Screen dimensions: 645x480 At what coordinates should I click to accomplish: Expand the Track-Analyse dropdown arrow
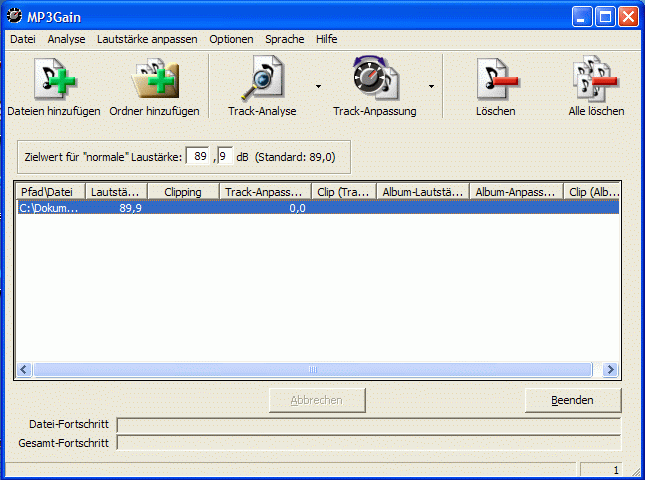[318, 86]
